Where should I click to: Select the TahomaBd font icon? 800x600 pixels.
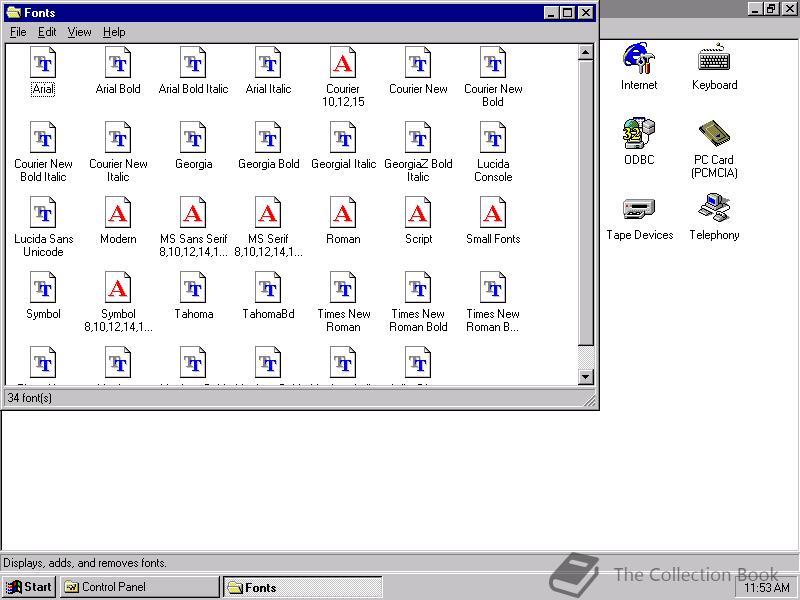click(268, 288)
